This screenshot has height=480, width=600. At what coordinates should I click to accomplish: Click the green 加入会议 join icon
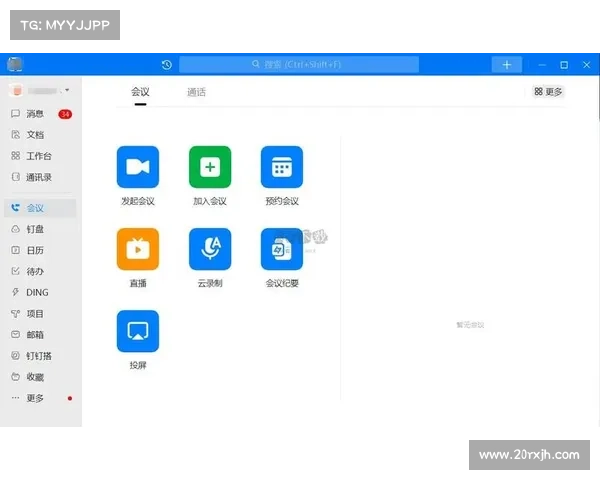pyautogui.click(x=210, y=167)
